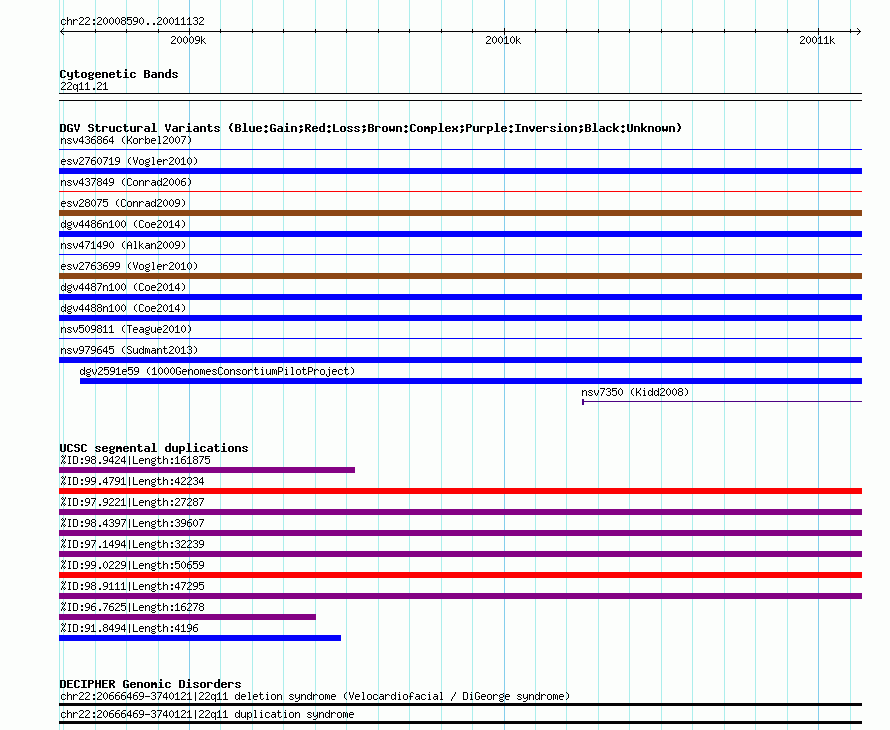Select the dgv2591e59 blue gain bar
This screenshot has width=890, height=730.
[471, 381]
